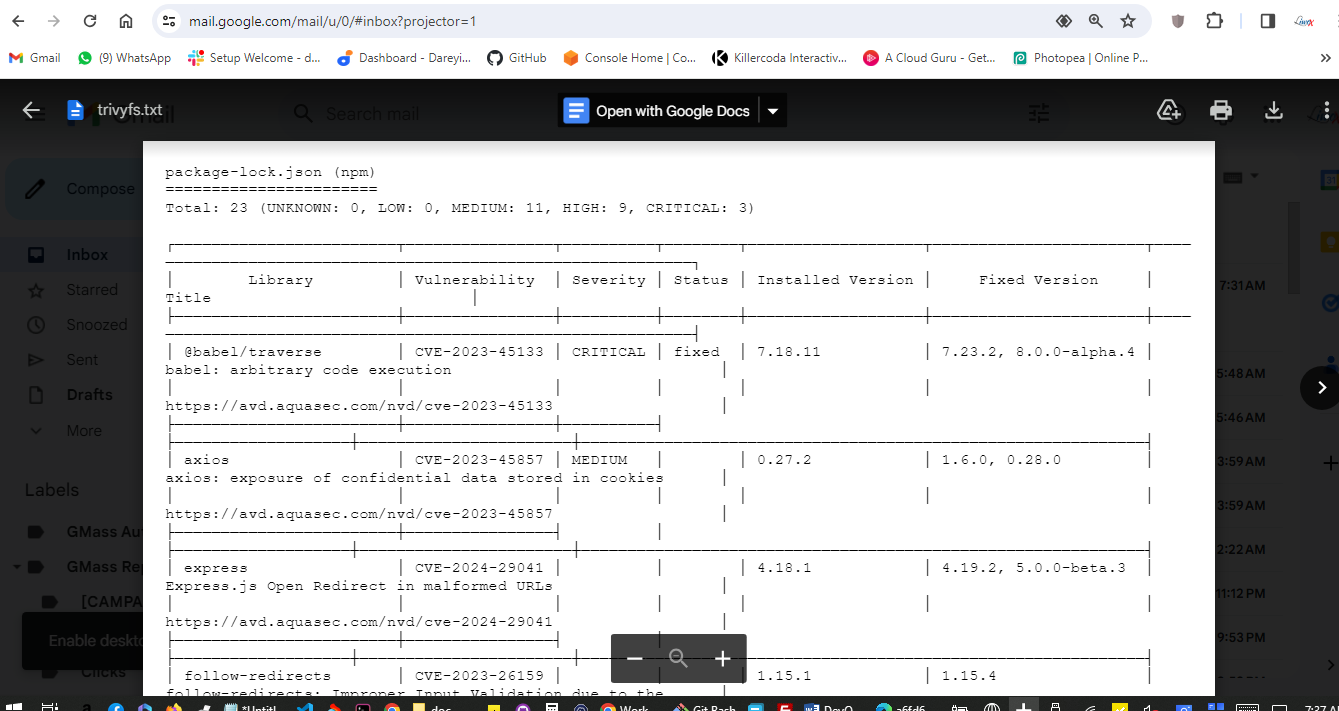Add file to Google Drive
Viewport: 1339px width, 711px height.
click(x=1169, y=110)
